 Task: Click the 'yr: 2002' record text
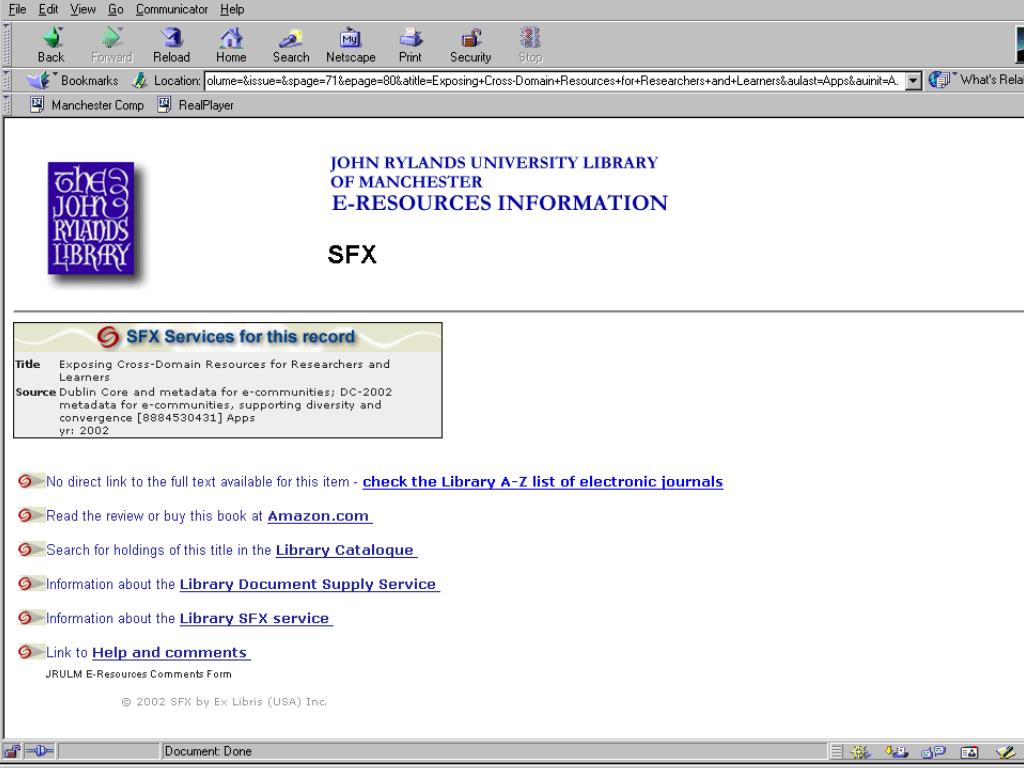click(84, 430)
